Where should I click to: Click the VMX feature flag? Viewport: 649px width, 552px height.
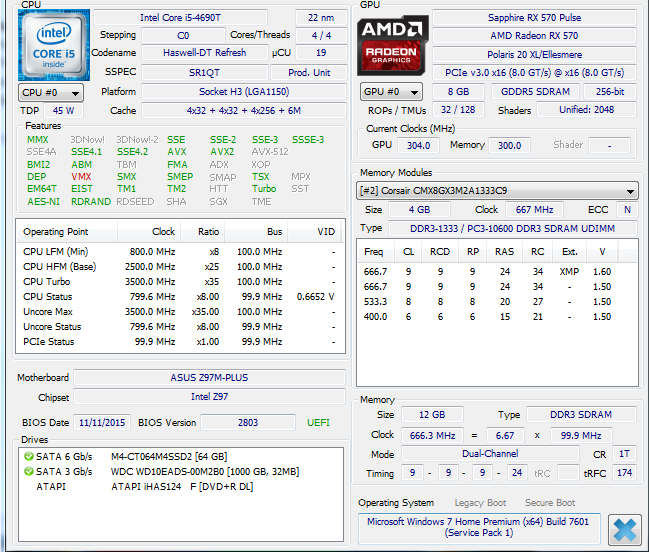(81, 177)
